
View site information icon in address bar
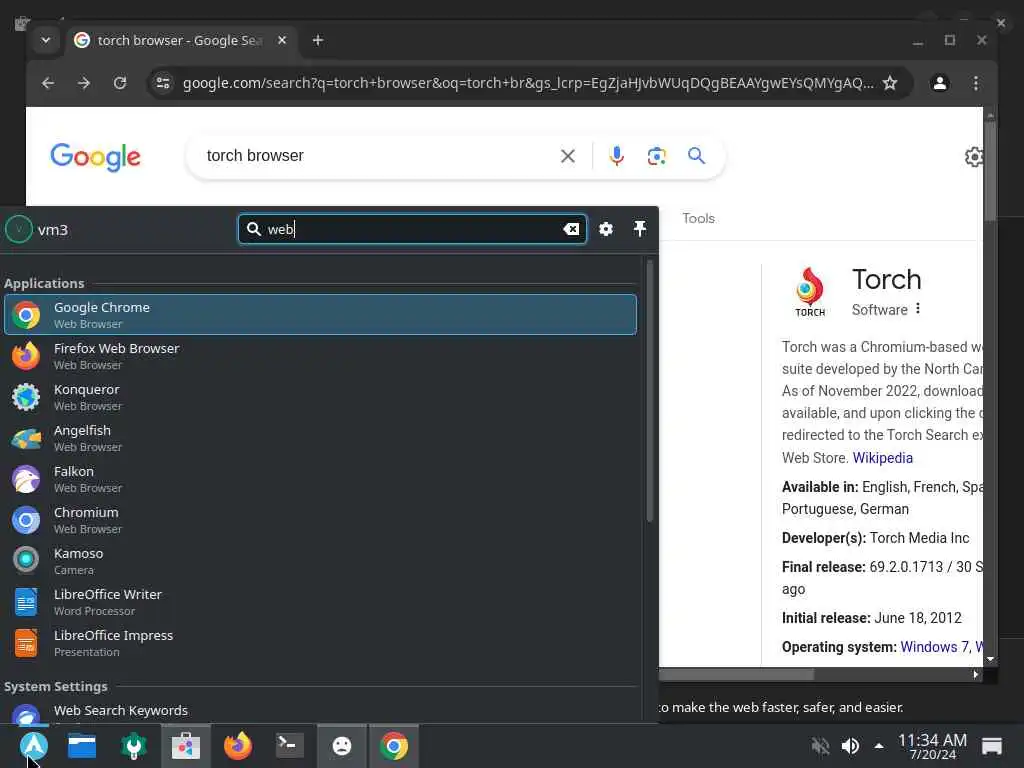[163, 83]
